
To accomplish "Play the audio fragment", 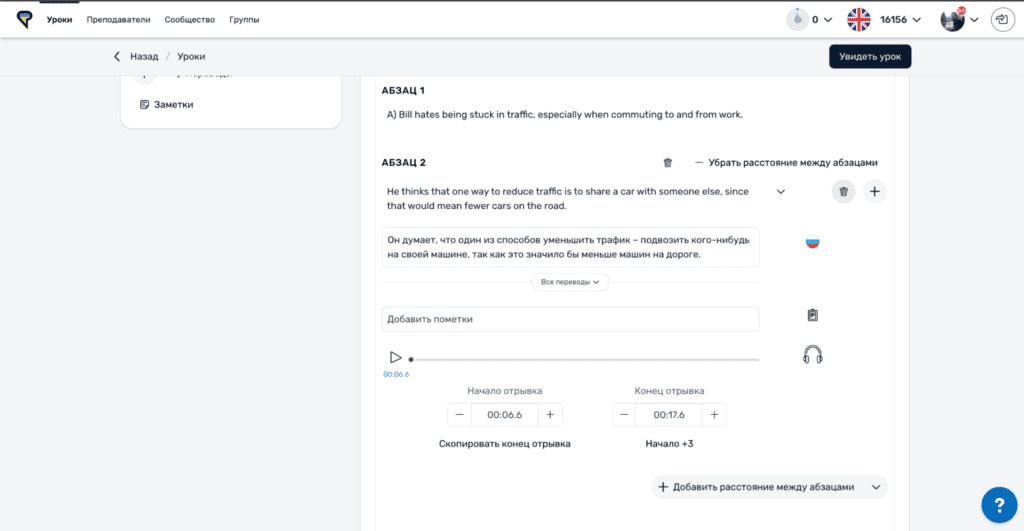I will 395,357.
